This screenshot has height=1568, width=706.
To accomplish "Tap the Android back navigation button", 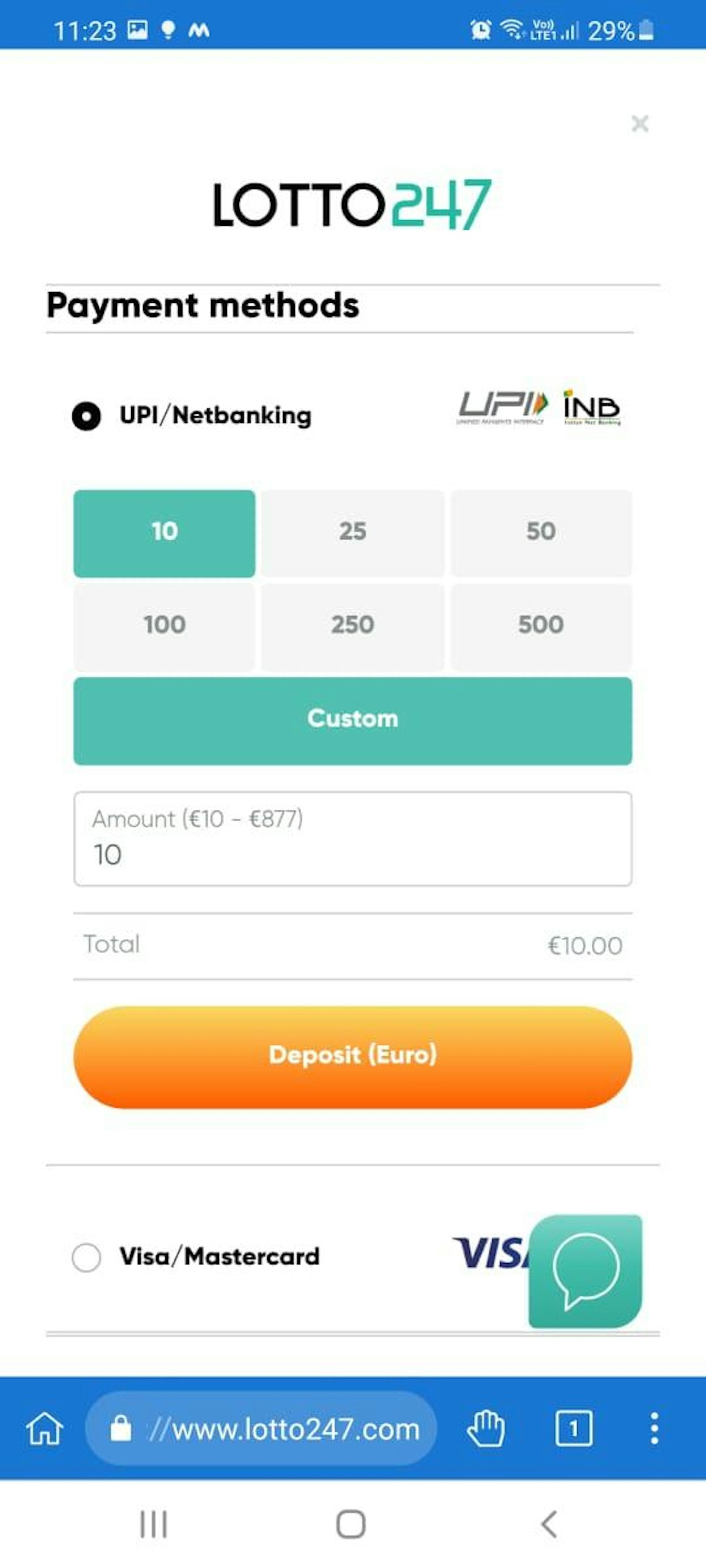I will [x=549, y=1524].
